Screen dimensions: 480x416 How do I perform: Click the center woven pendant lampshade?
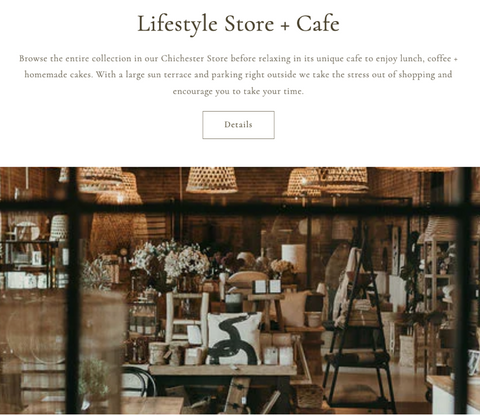(212, 180)
